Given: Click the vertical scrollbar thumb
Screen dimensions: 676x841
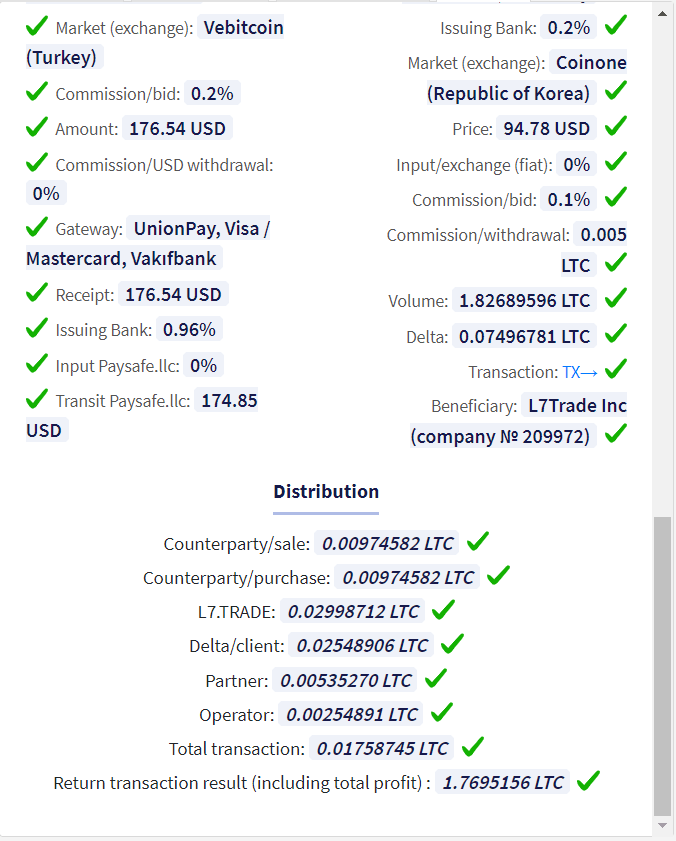Looking at the screenshot, I should (x=663, y=666).
